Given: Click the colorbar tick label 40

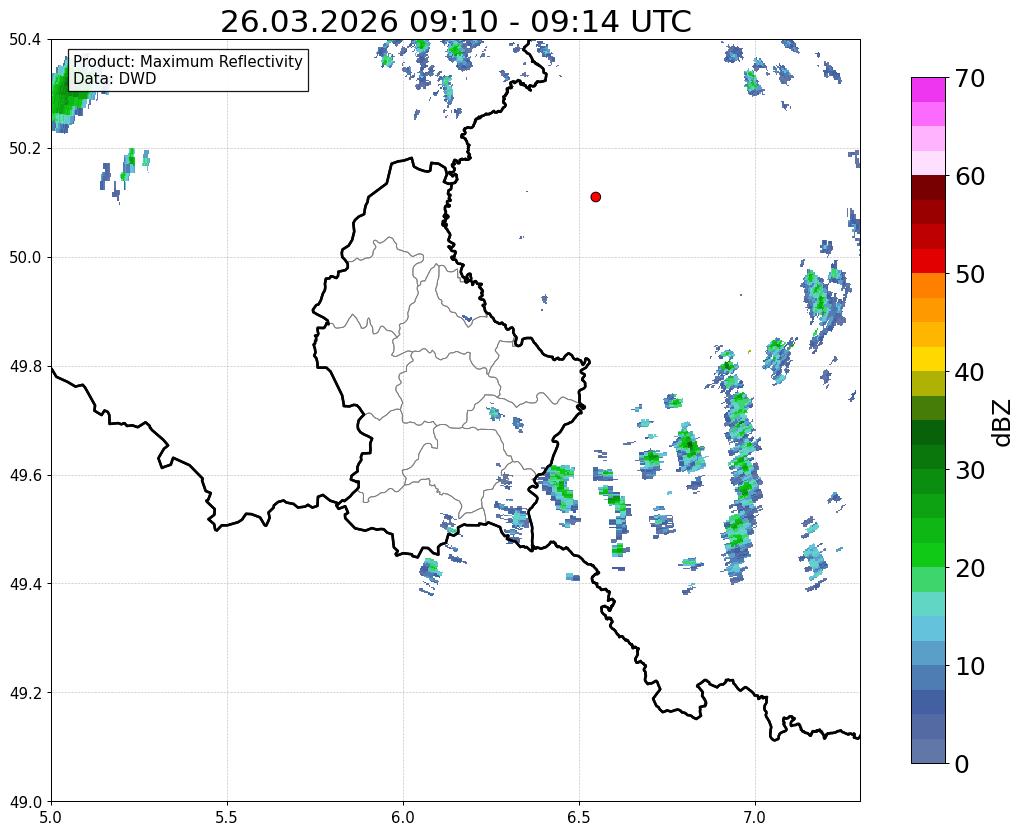Looking at the screenshot, I should (970, 372).
